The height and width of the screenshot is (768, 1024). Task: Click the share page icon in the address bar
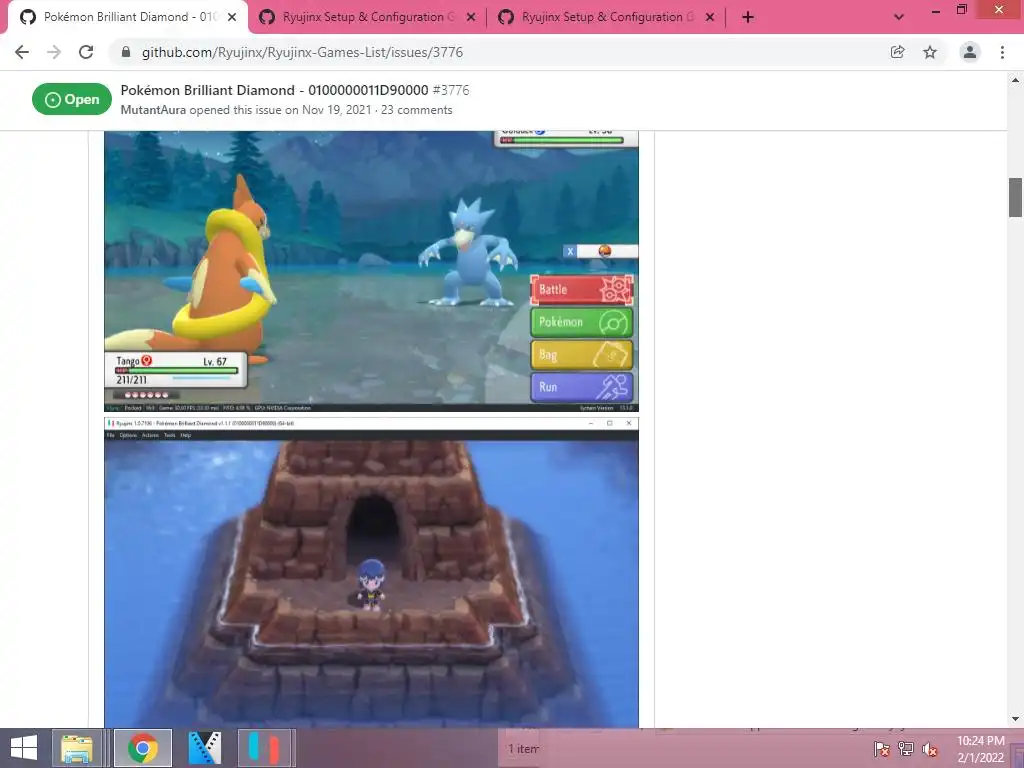click(897, 52)
